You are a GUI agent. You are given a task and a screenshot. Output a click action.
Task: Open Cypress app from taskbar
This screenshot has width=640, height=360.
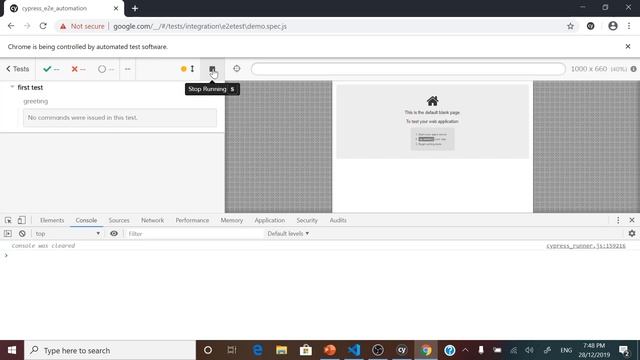(402, 350)
